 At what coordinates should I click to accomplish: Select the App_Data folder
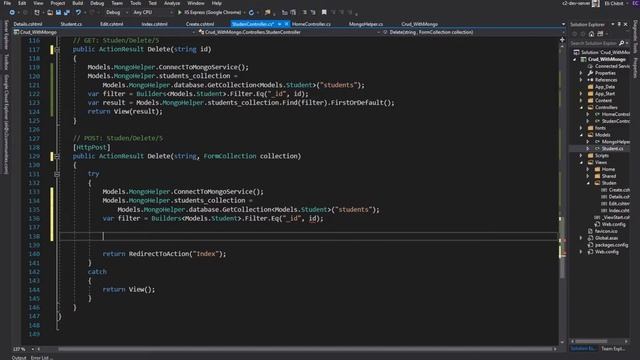tap(601, 87)
